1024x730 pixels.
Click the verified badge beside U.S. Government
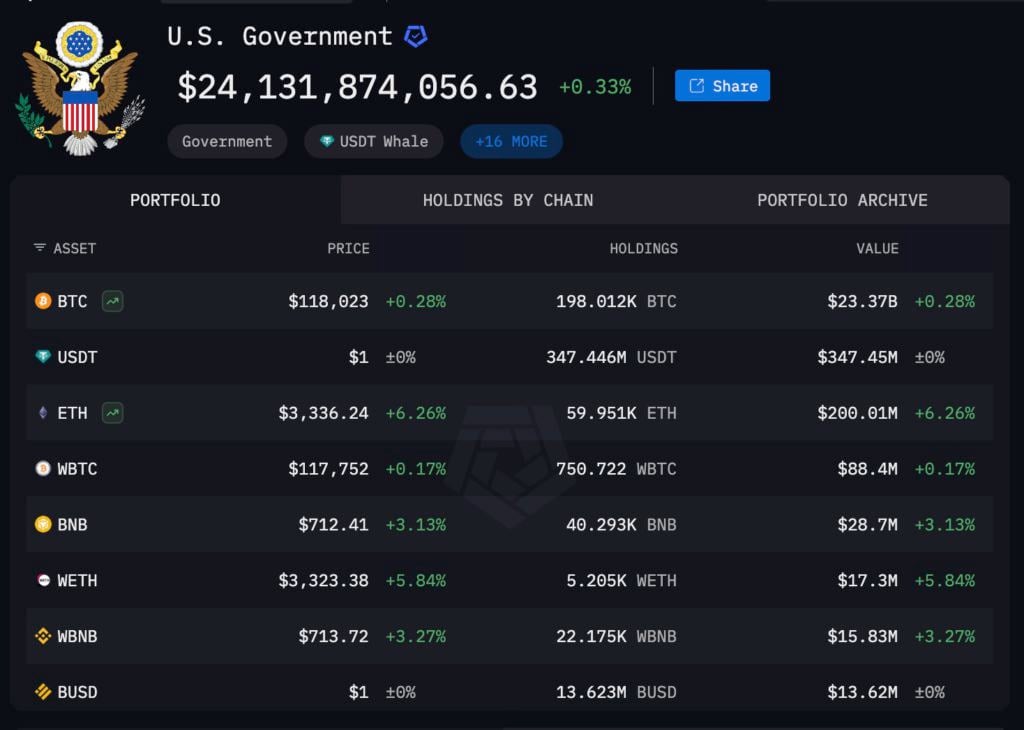point(415,37)
